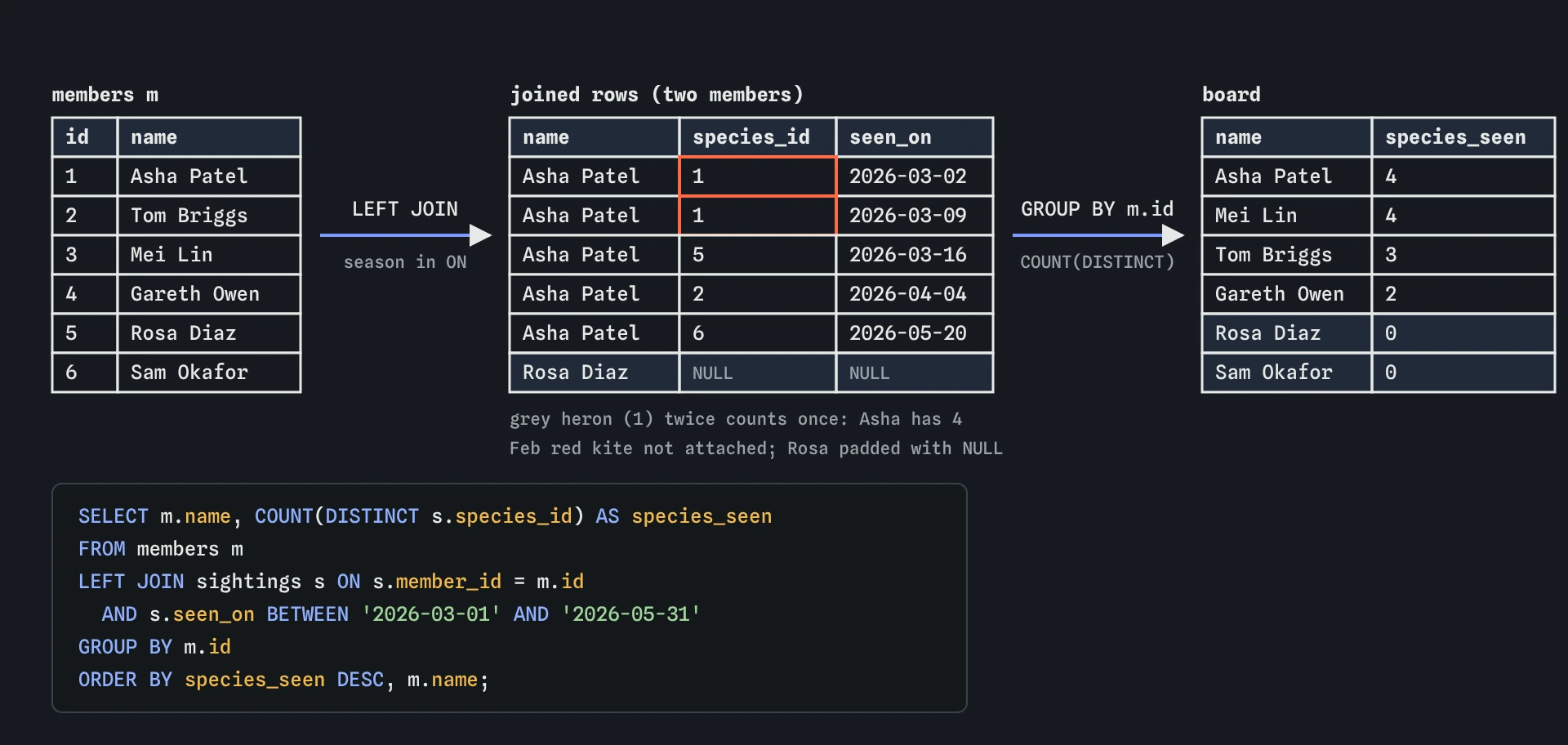The width and height of the screenshot is (1568, 745).
Task: Click the 'season in ON' caption
Action: pos(405,262)
